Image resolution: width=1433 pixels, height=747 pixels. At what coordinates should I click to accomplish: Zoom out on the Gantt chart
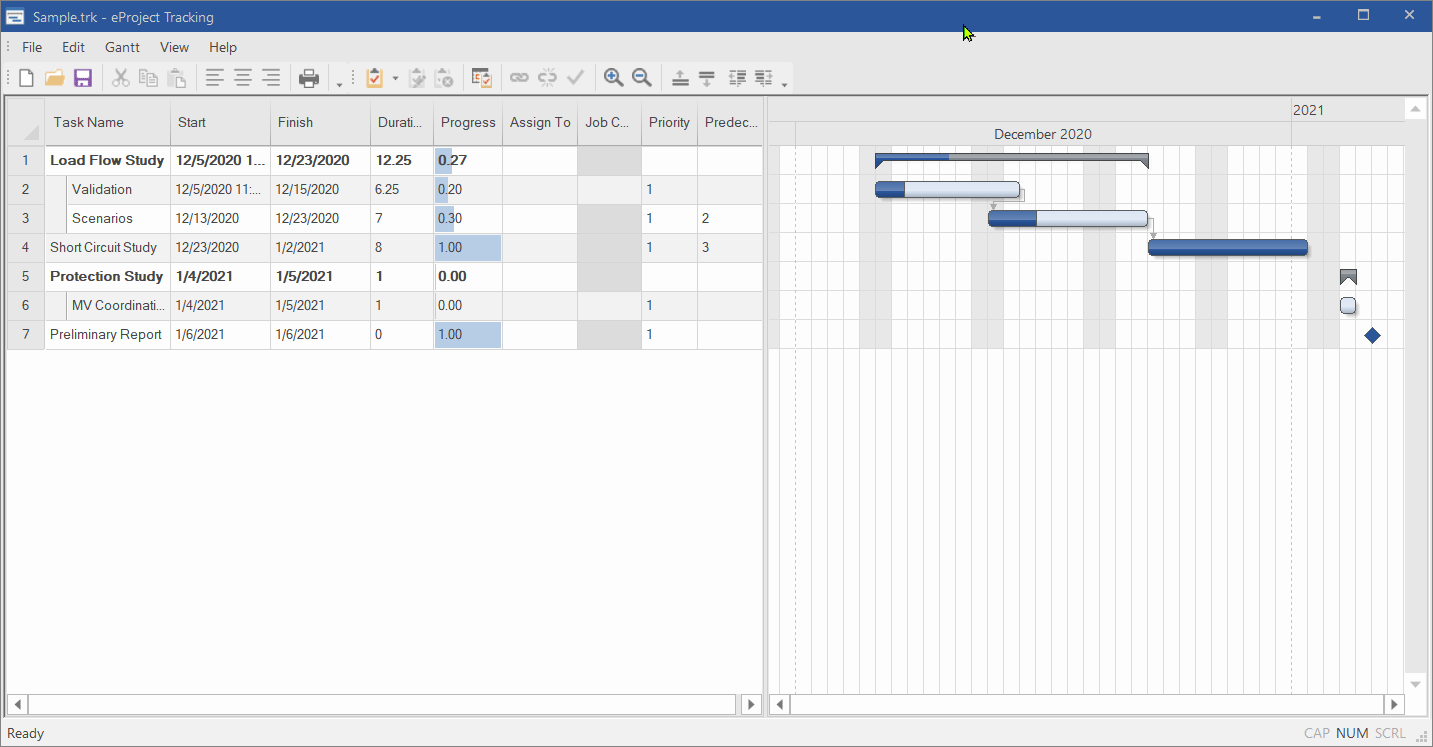click(642, 78)
